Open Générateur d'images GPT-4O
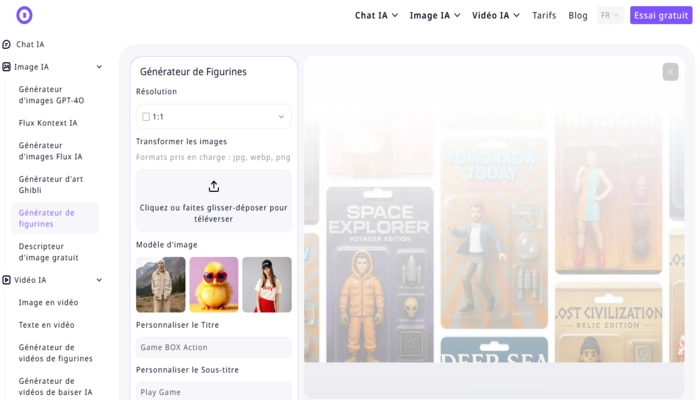This screenshot has height=400, width=700. pos(51,95)
